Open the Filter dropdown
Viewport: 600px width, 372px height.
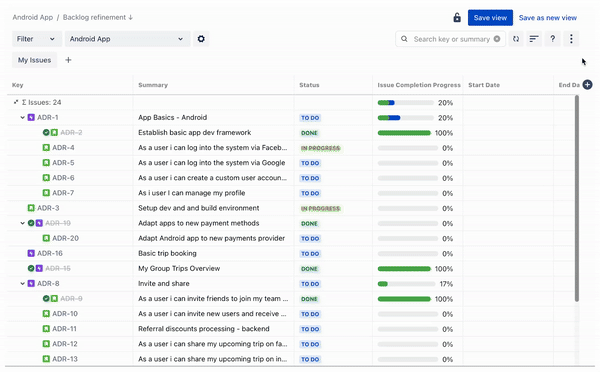pyautogui.click(x=37, y=39)
